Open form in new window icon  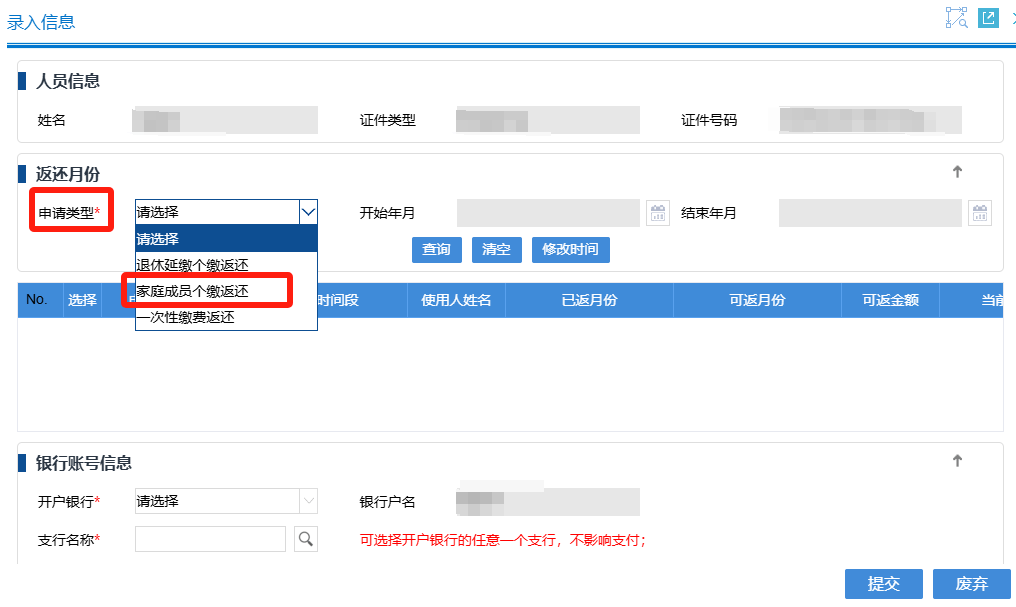pos(988,18)
